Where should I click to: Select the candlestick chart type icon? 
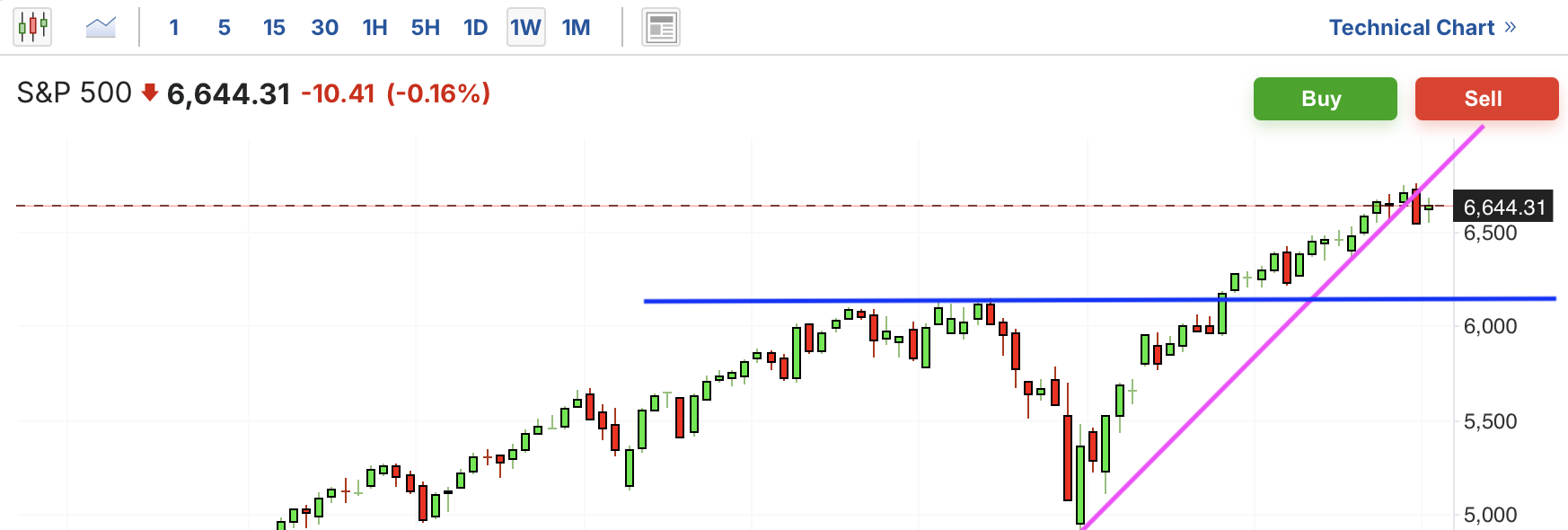pyautogui.click(x=32, y=27)
